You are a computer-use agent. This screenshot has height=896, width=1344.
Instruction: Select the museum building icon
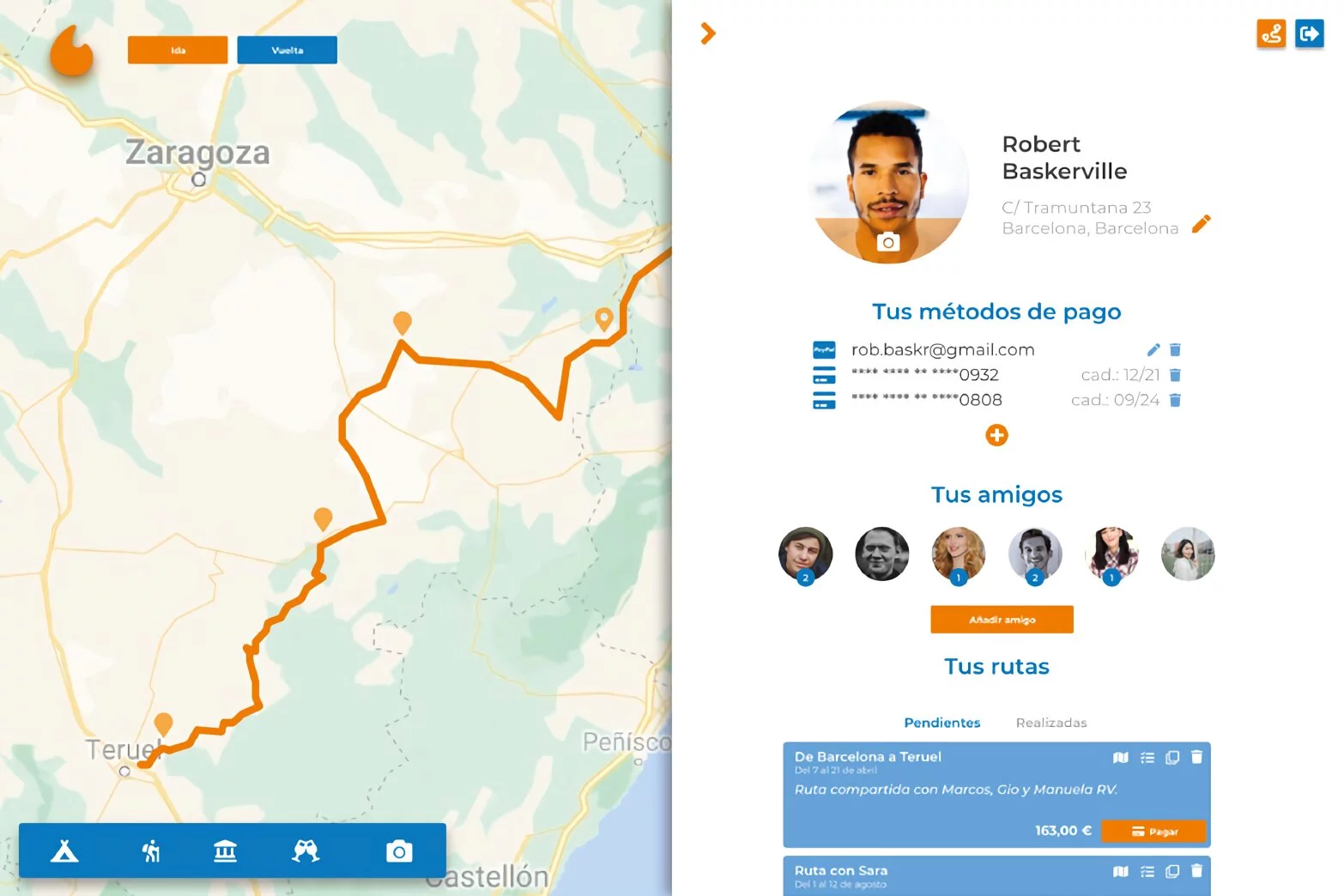pyautogui.click(x=225, y=851)
